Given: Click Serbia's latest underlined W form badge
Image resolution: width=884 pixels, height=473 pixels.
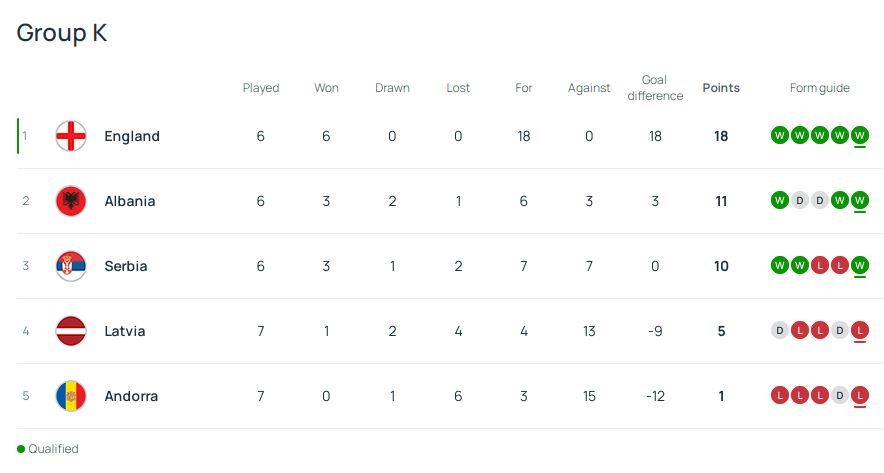Looking at the screenshot, I should (860, 266).
